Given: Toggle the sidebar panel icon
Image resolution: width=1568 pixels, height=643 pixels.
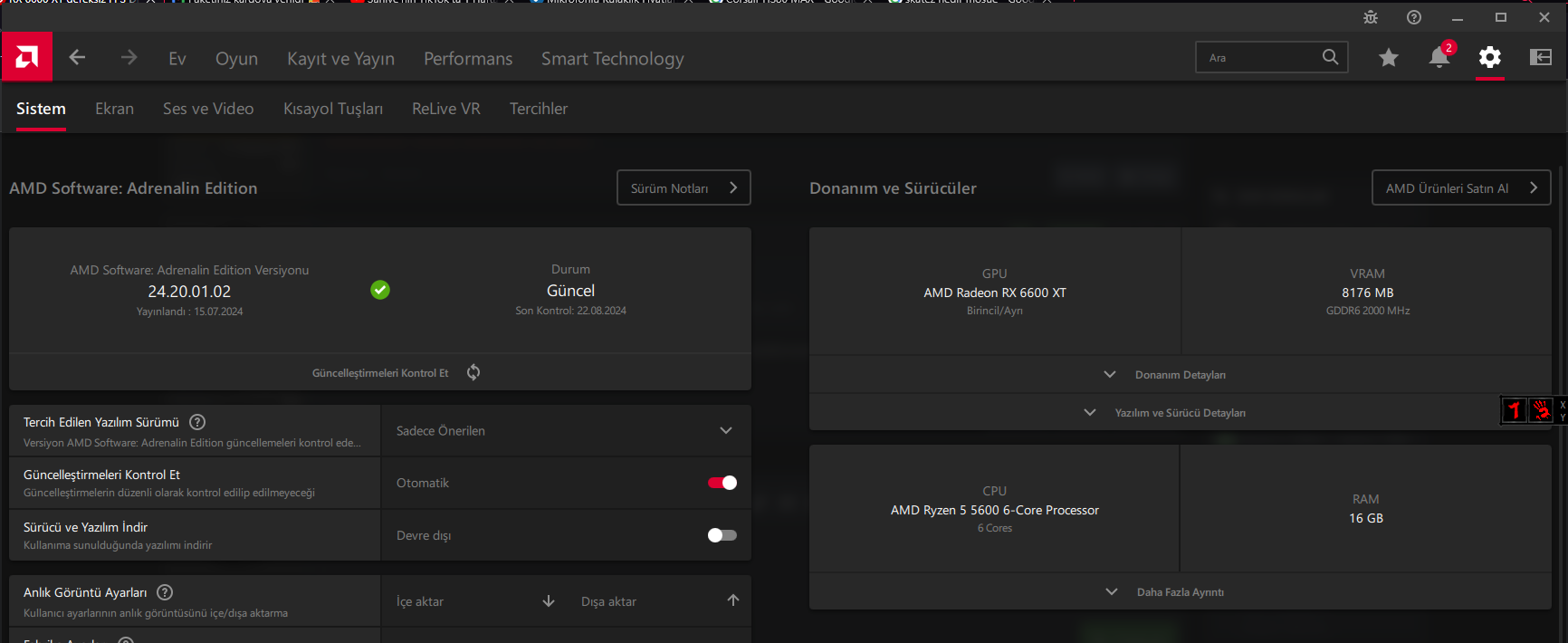Looking at the screenshot, I should 1541,57.
